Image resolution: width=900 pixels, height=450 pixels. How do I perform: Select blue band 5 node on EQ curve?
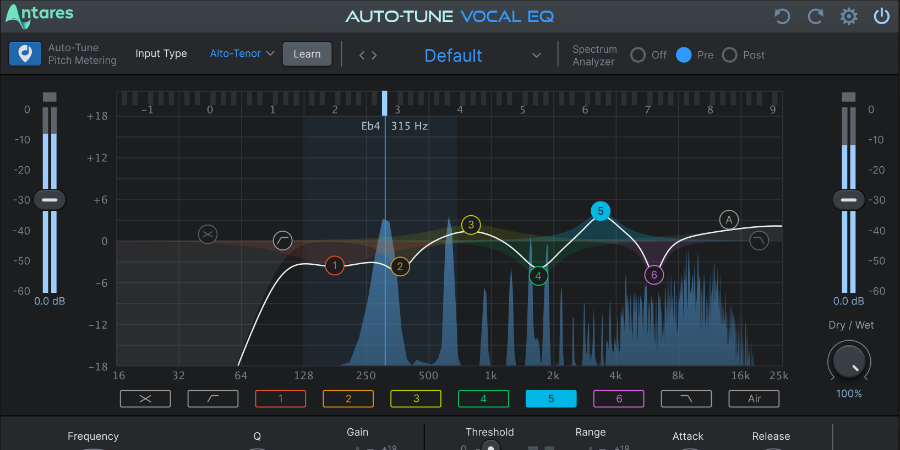pos(600,211)
